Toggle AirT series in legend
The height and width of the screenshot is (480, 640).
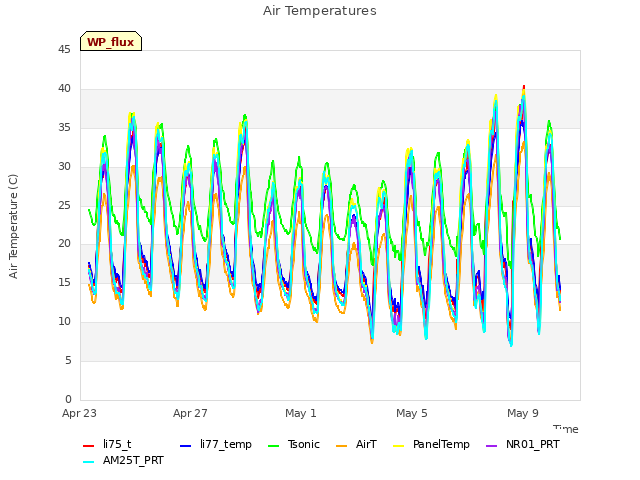(x=366, y=444)
